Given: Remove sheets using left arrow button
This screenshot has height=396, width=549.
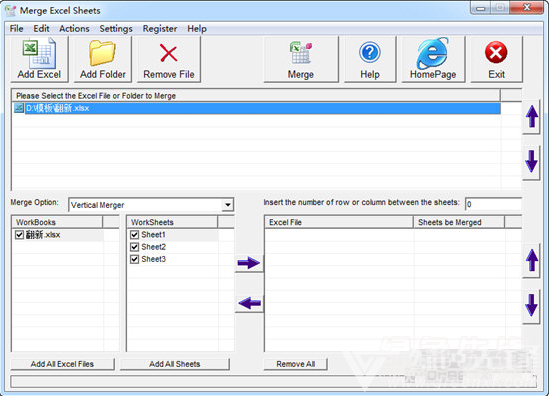Looking at the screenshot, I should pos(249,303).
